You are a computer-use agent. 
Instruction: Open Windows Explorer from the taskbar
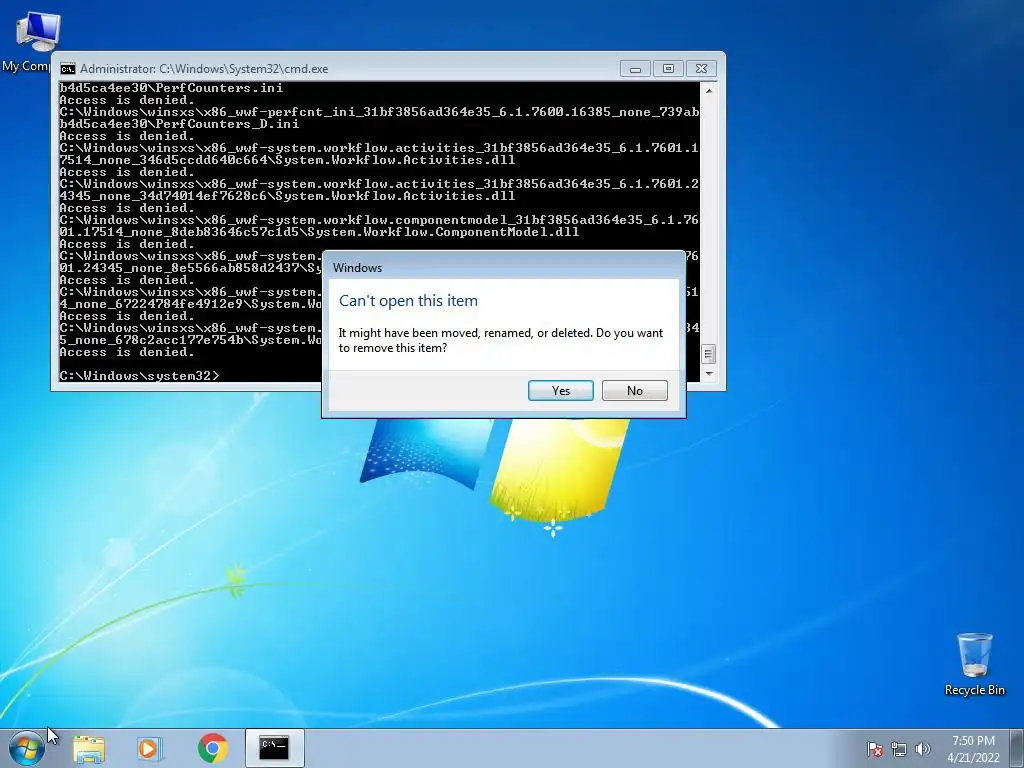pyautogui.click(x=89, y=748)
